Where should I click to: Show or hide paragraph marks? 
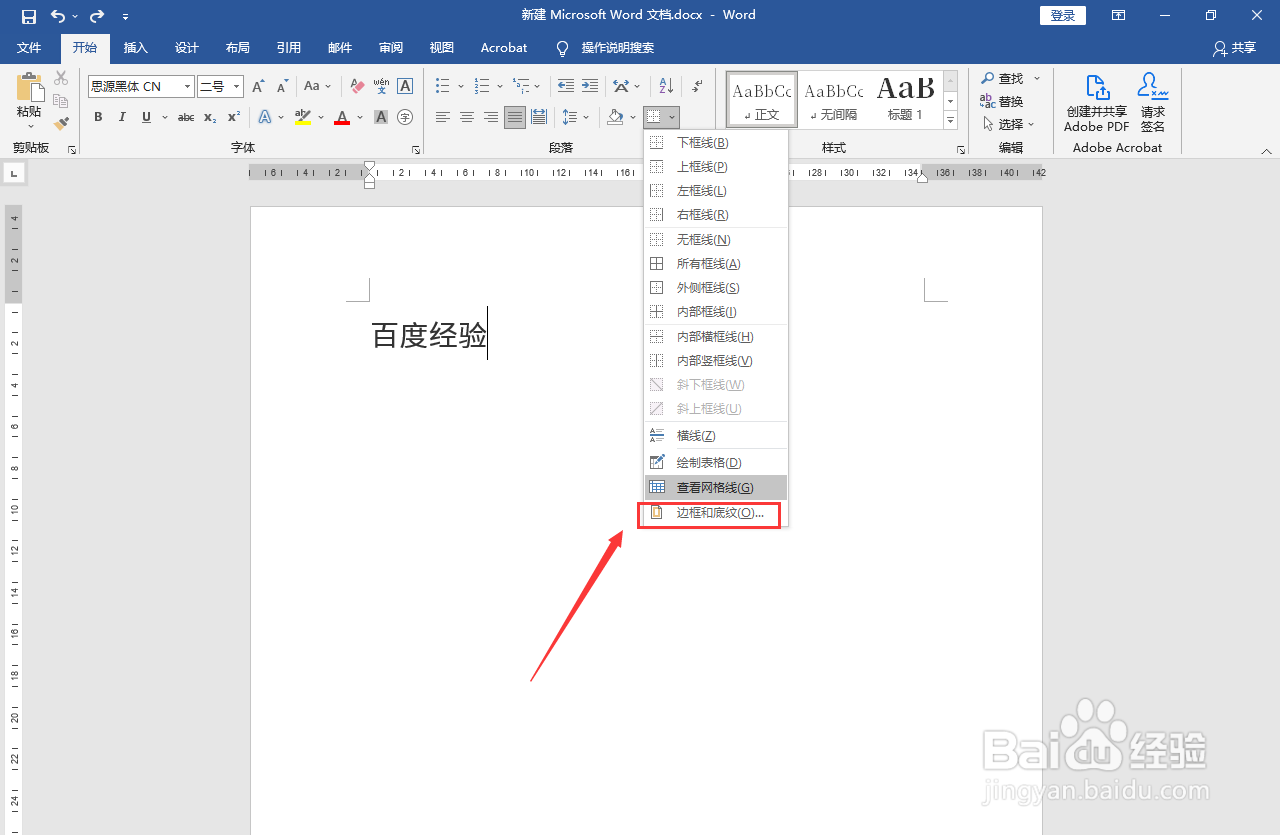point(697,87)
